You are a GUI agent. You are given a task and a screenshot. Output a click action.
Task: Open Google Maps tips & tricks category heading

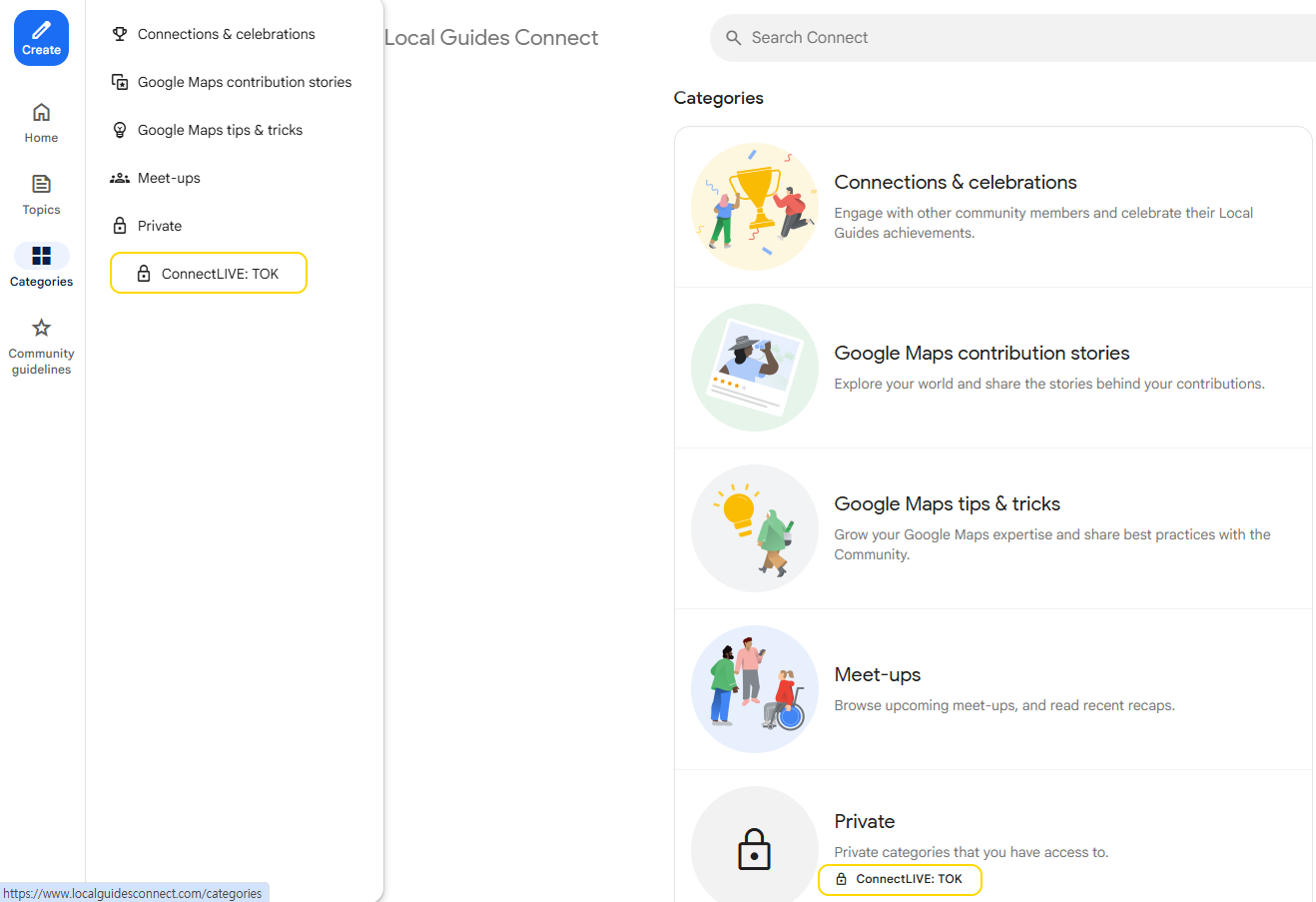pos(948,503)
